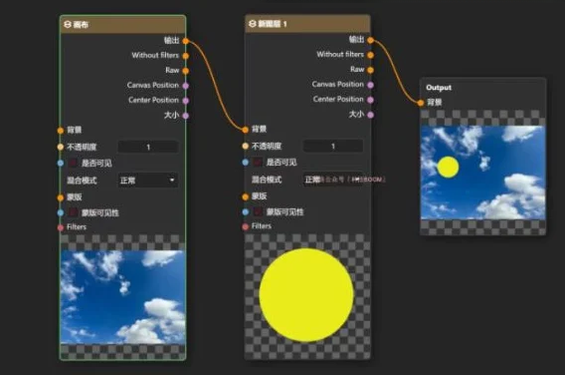Click '背景' label in Output node

pos(435,103)
